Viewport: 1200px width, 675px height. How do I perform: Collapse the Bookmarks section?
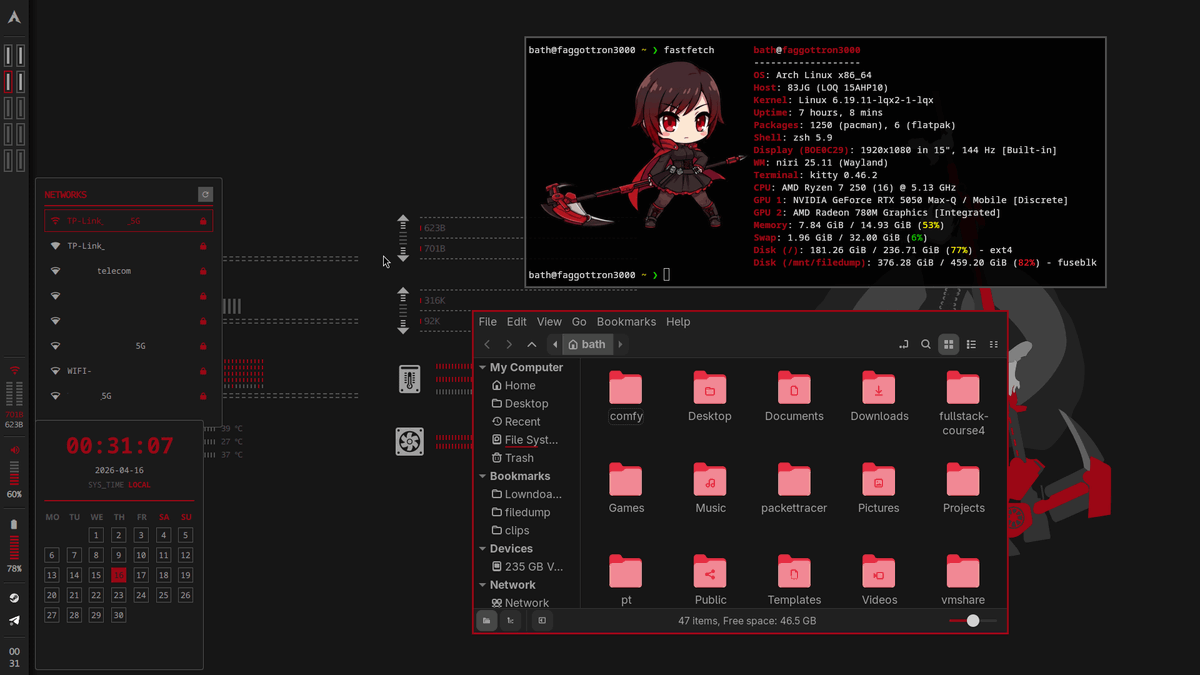[483, 475]
